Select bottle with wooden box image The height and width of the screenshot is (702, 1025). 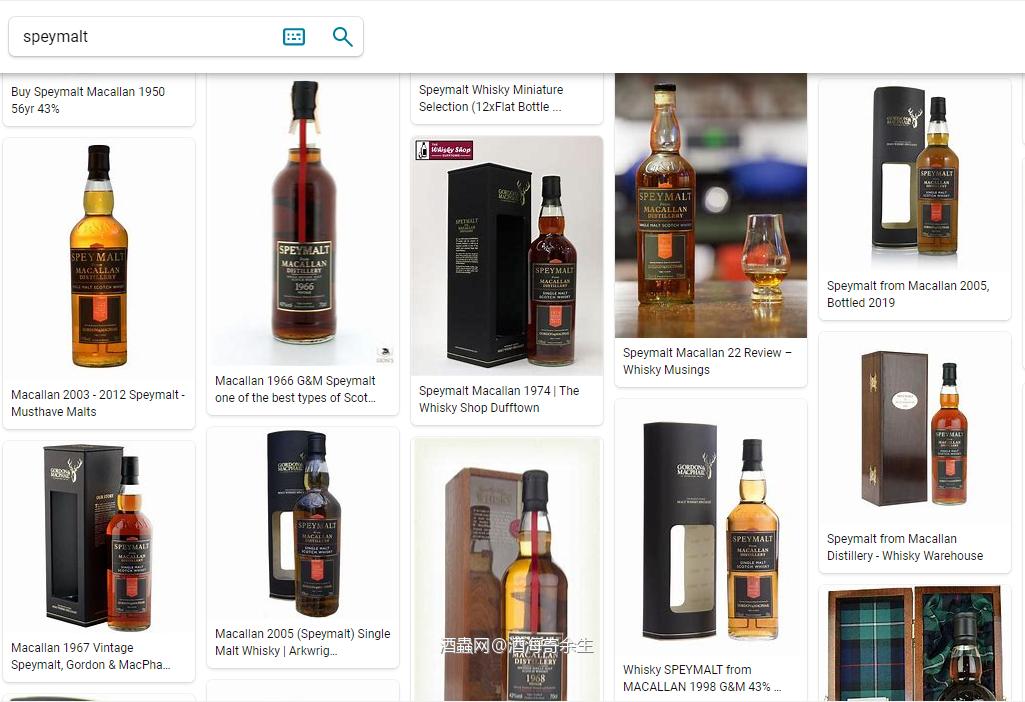coord(915,428)
